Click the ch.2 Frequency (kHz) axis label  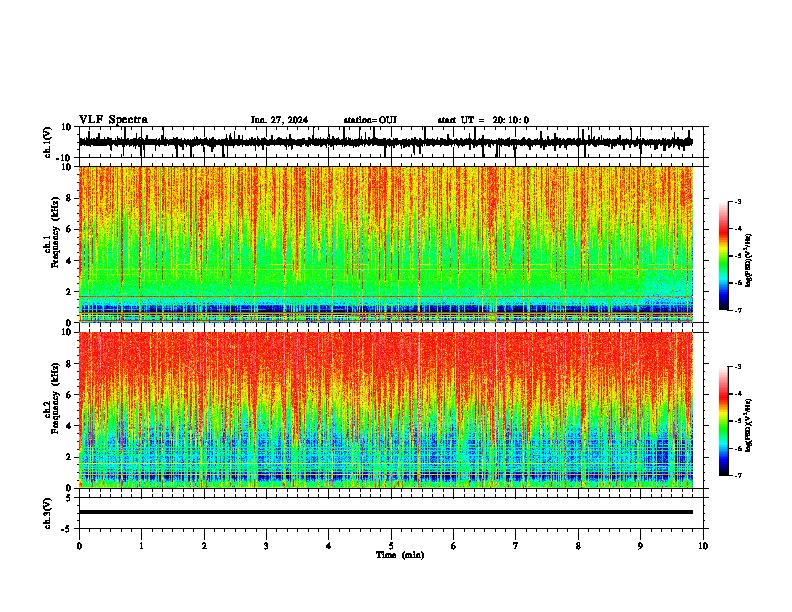tap(52, 398)
